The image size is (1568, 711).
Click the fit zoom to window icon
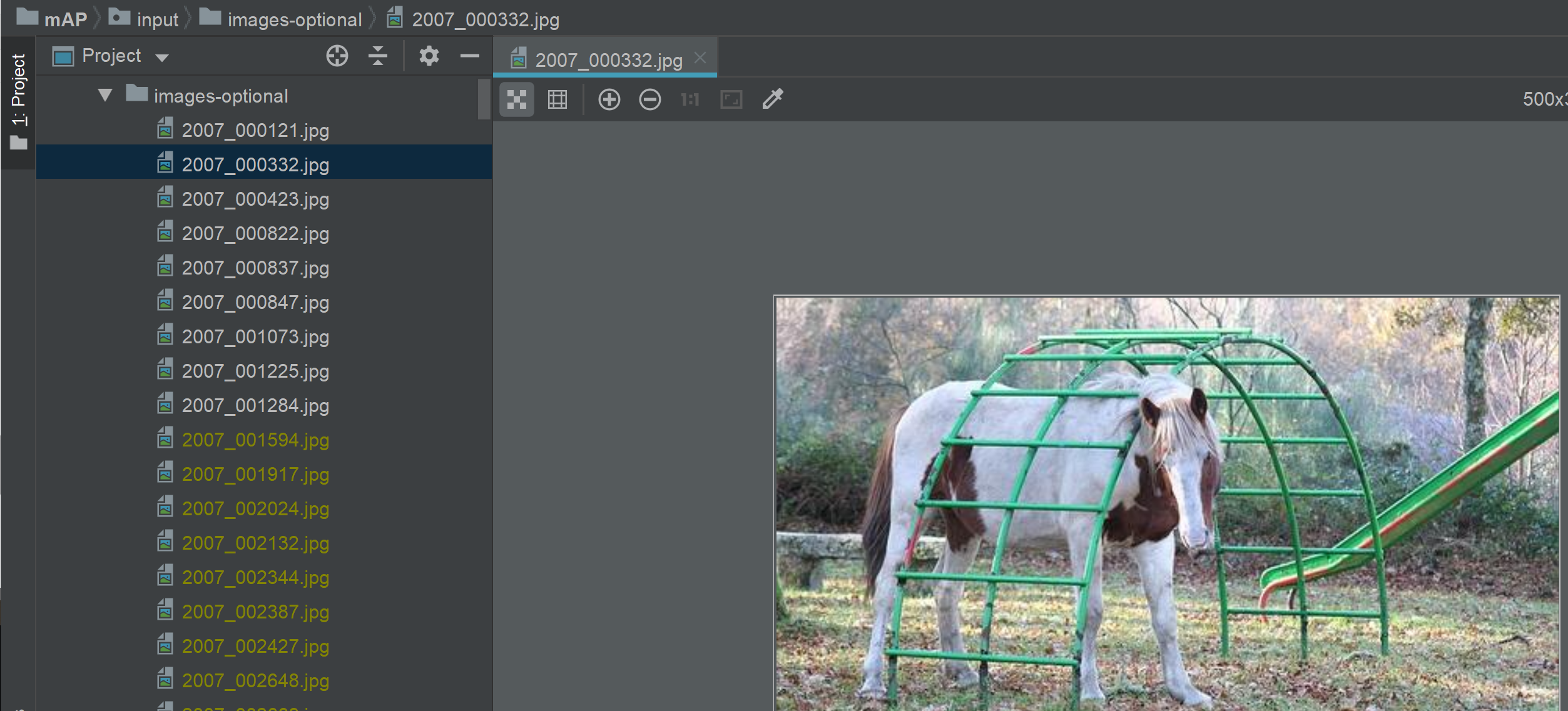pyautogui.click(x=731, y=99)
